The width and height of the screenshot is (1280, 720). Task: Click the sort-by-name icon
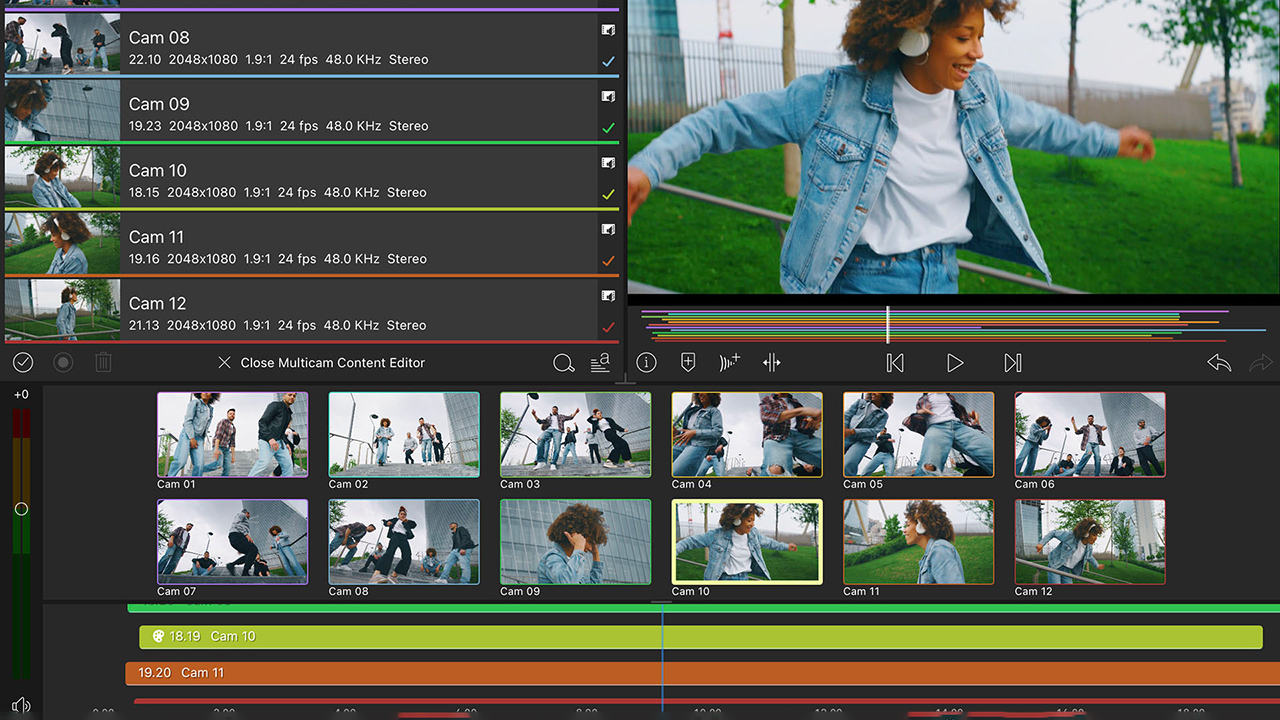tap(600, 363)
